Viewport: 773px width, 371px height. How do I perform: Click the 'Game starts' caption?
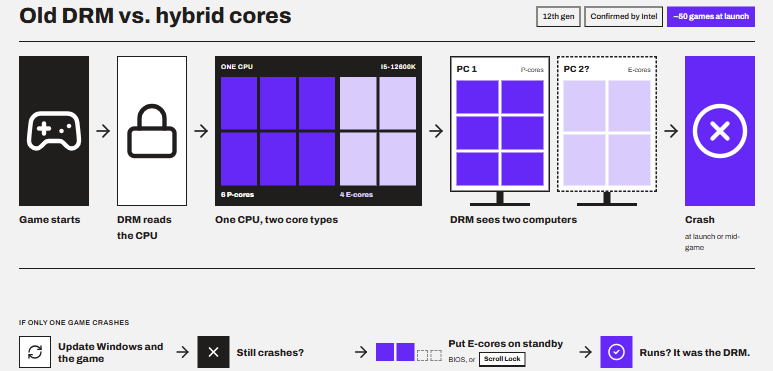pos(49,220)
